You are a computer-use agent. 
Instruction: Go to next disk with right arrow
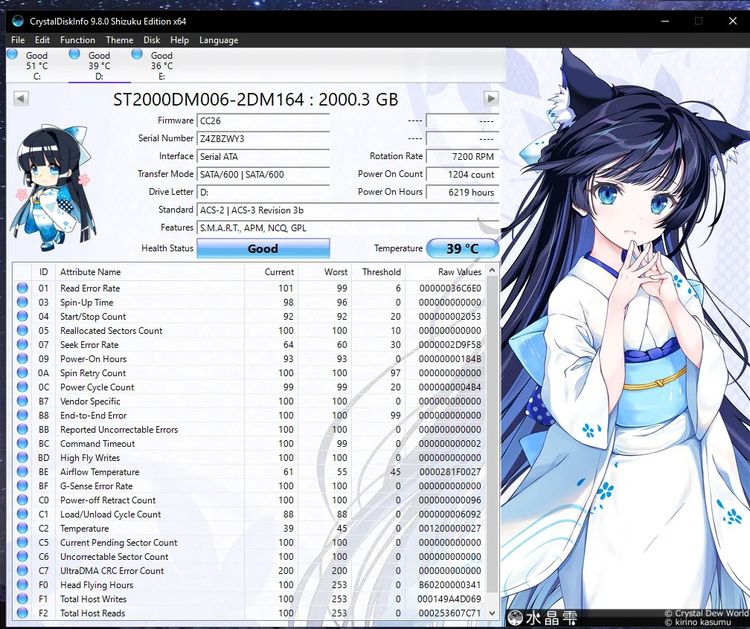click(x=491, y=98)
